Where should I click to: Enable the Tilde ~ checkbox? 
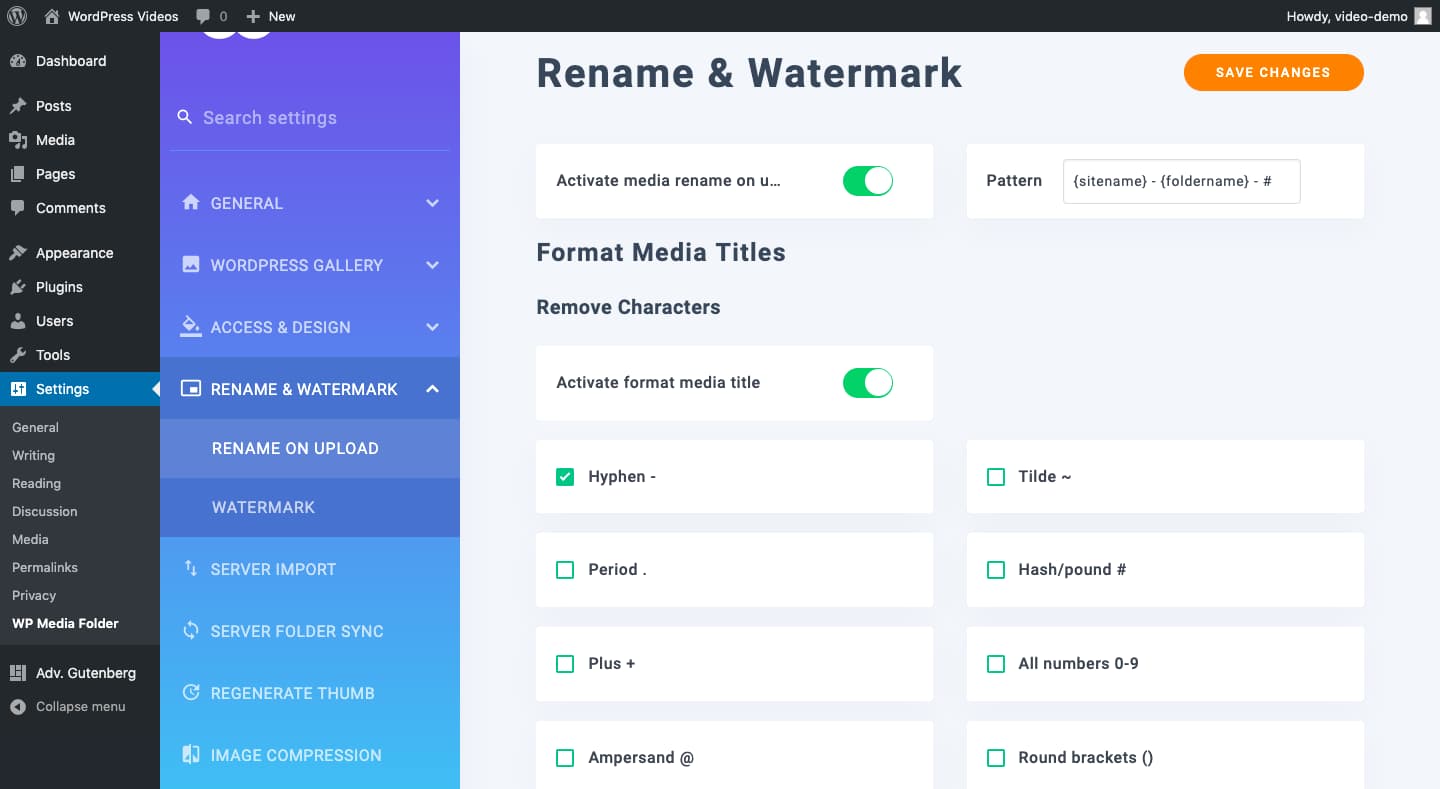point(996,477)
